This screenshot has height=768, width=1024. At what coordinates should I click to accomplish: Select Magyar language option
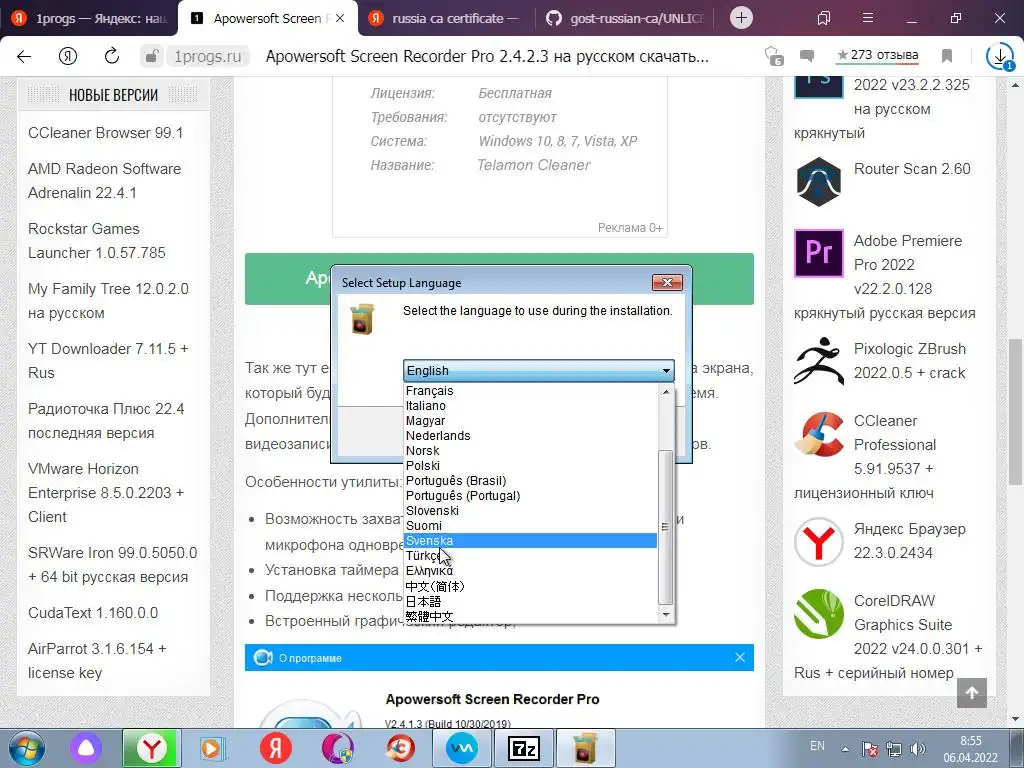530,421
